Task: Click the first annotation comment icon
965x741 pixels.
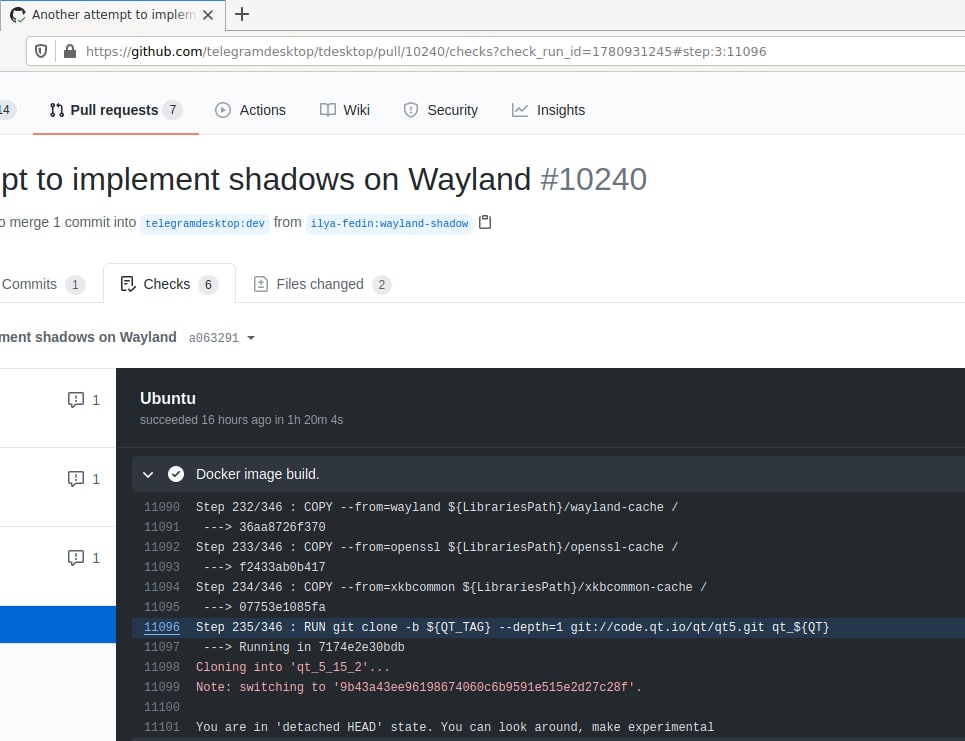Action: click(x=76, y=400)
